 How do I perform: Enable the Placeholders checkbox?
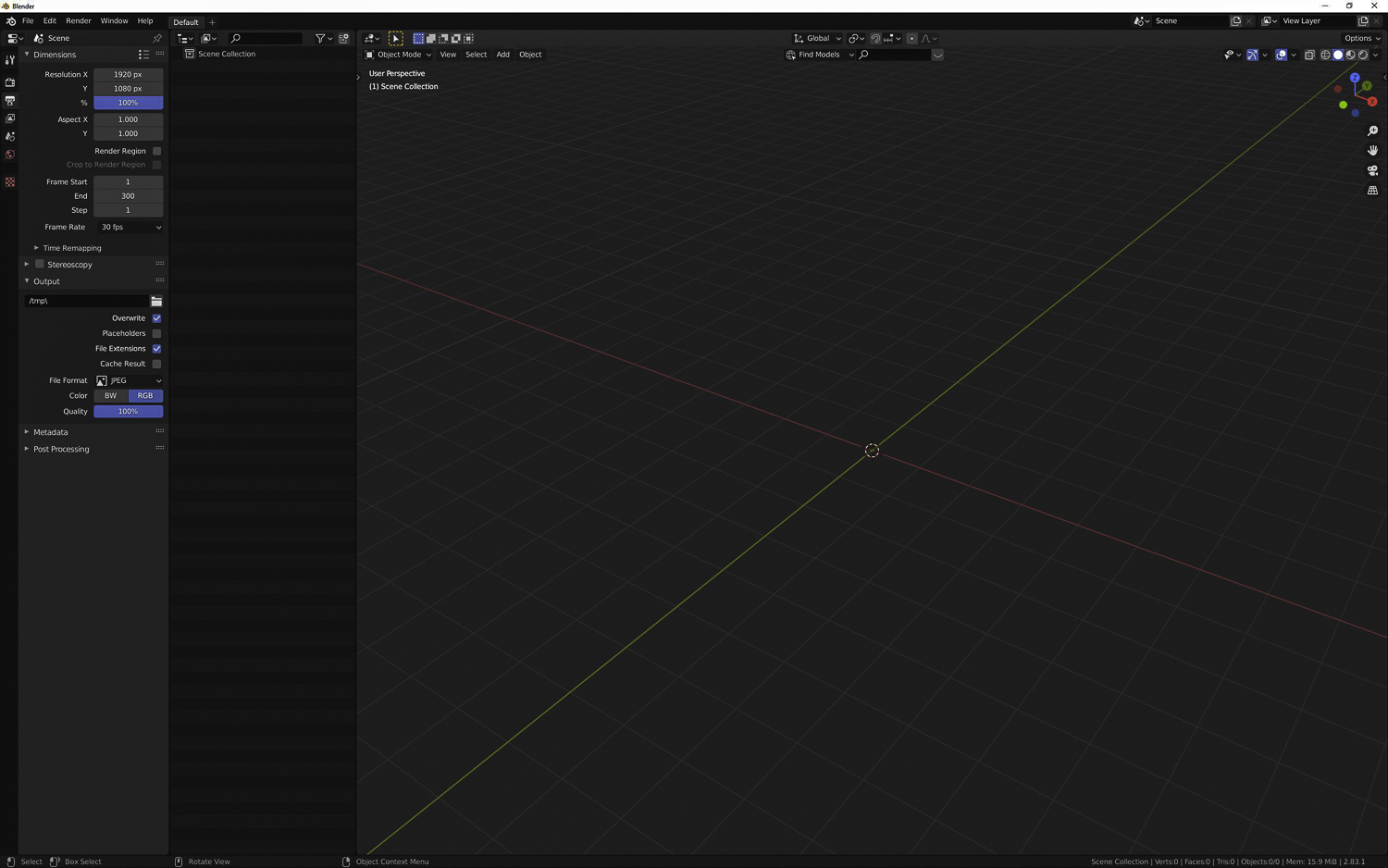point(156,333)
